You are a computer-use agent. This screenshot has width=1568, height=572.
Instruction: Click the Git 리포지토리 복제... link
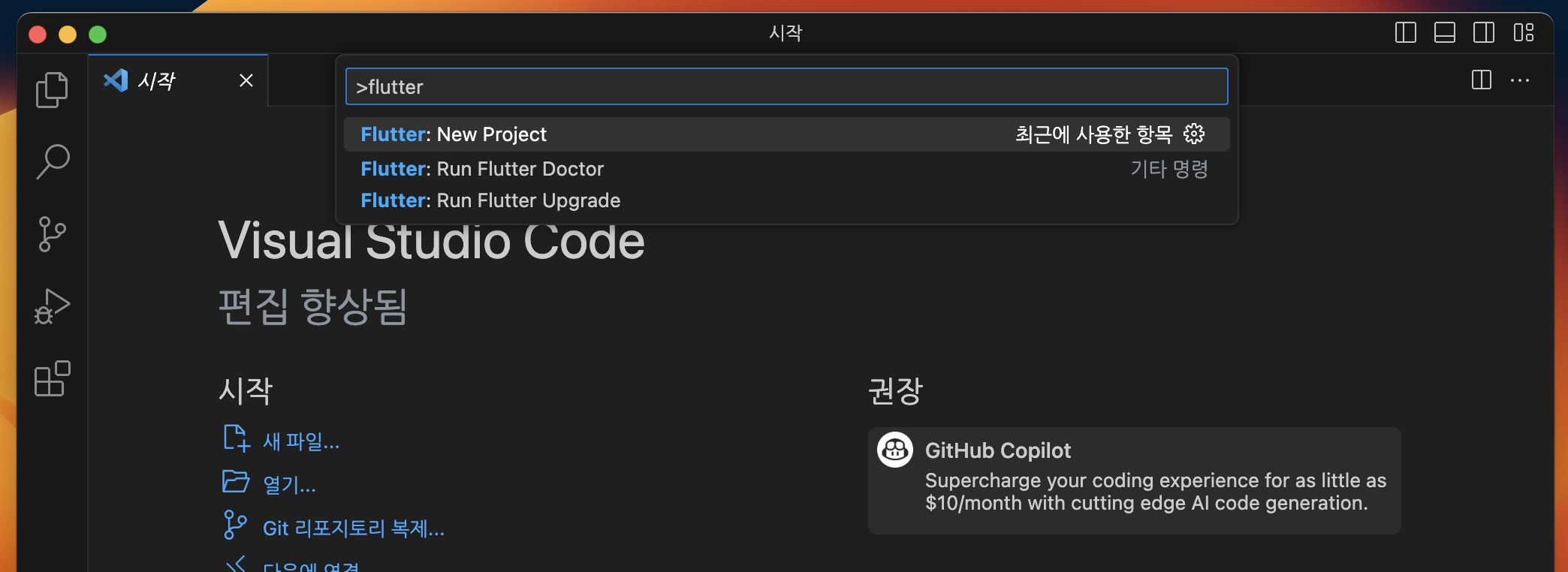354,528
